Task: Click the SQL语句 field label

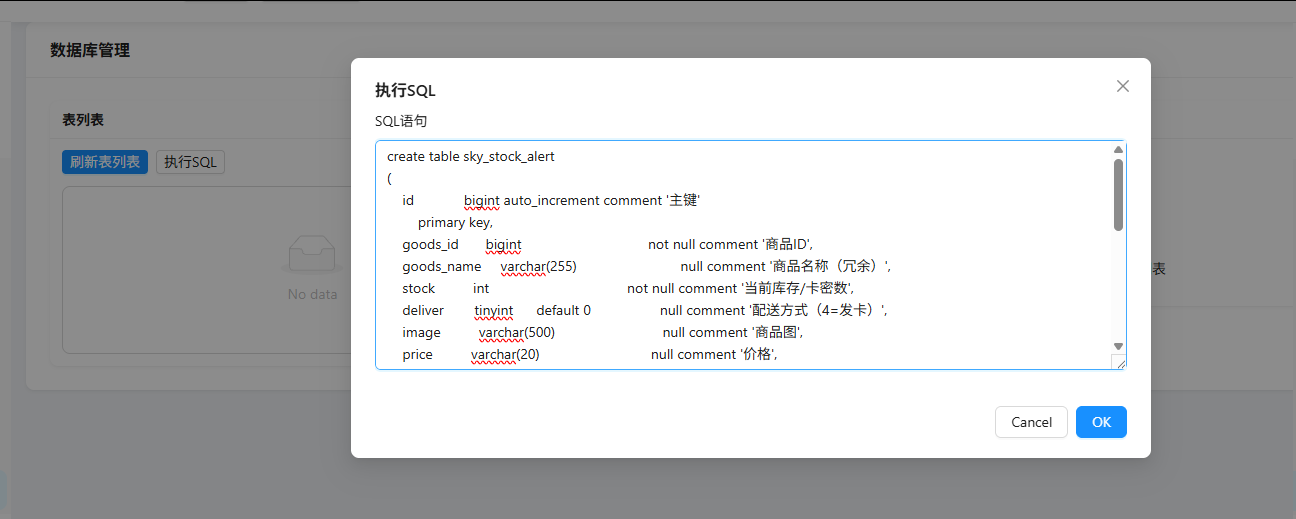Action: tap(400, 121)
